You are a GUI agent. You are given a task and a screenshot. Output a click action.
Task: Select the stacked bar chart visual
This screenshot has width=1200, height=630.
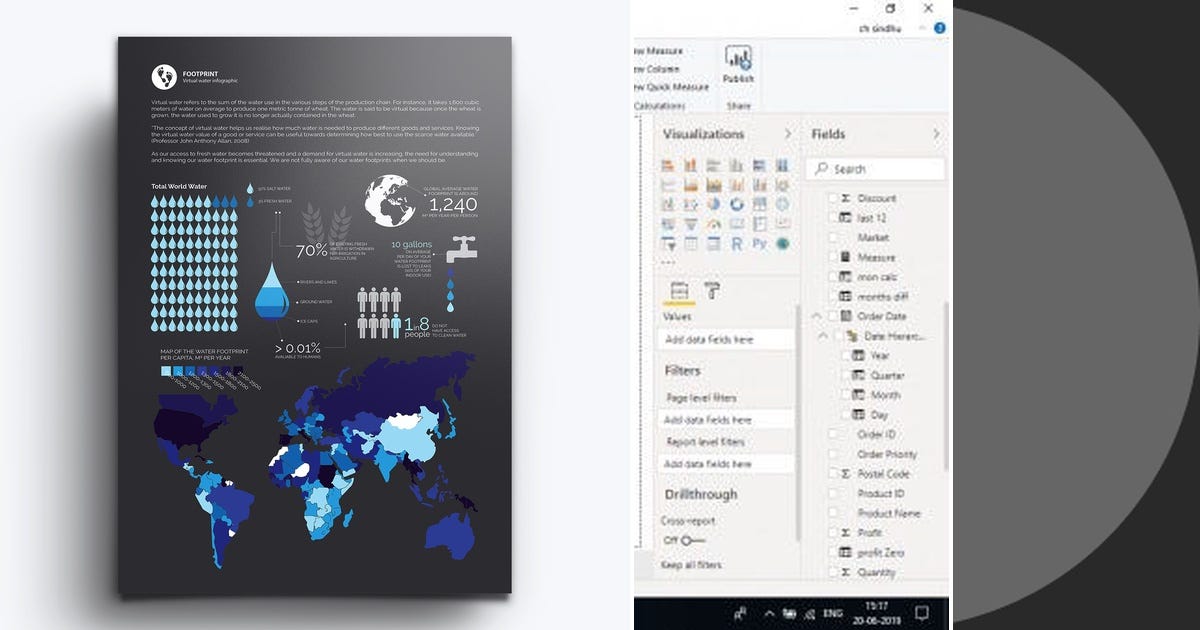point(666,163)
